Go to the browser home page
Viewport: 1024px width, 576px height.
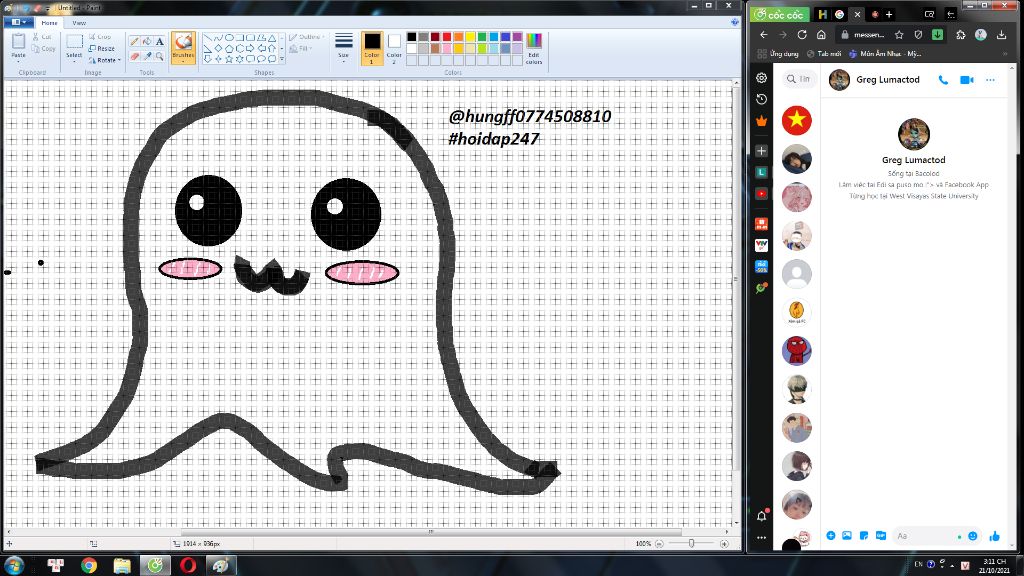pyautogui.click(x=822, y=35)
